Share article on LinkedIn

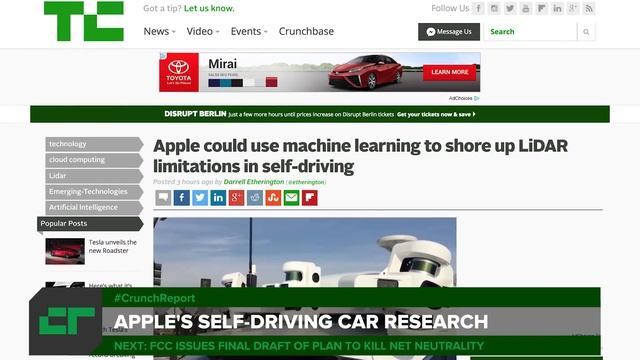tap(218, 198)
